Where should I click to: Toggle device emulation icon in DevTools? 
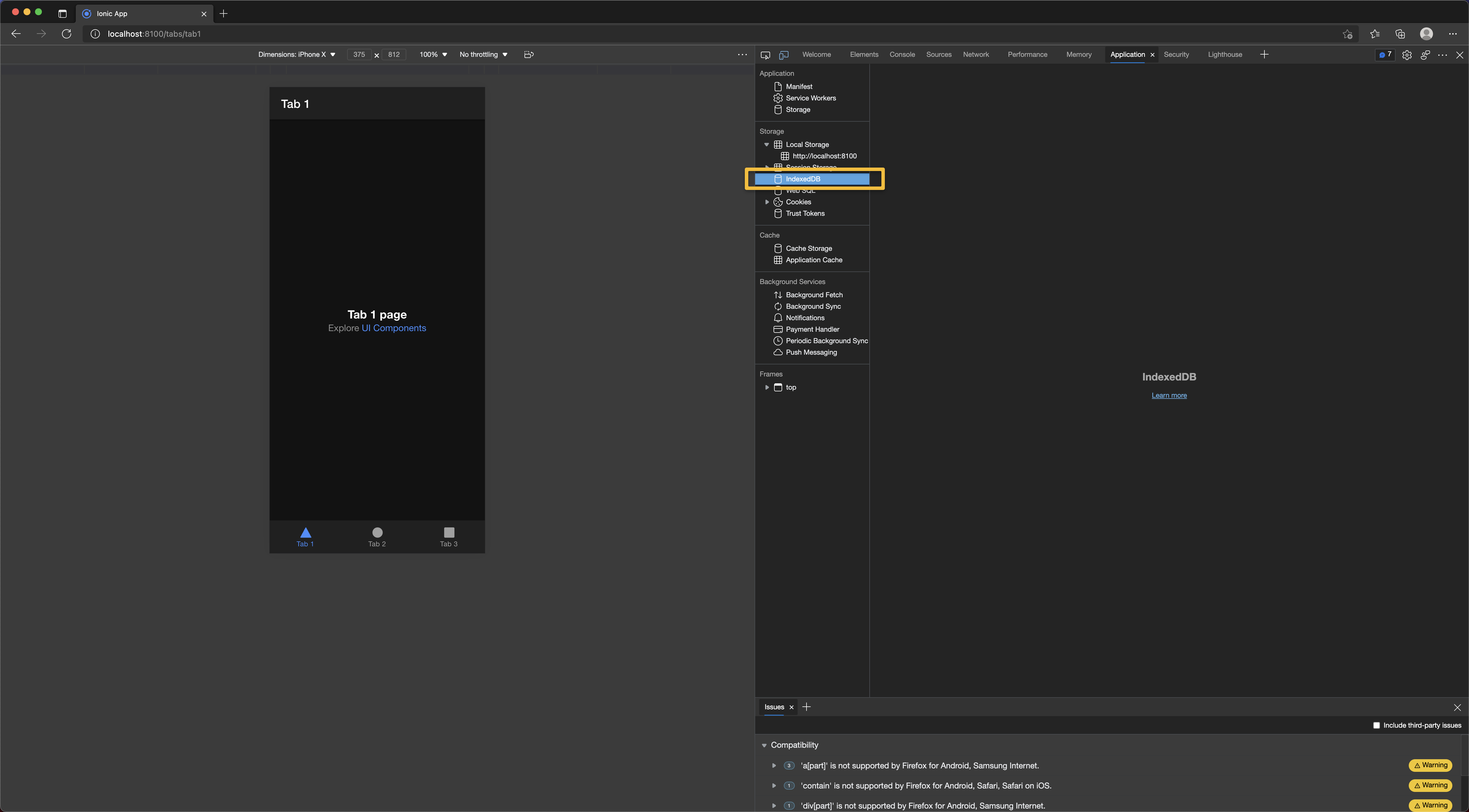pos(784,55)
